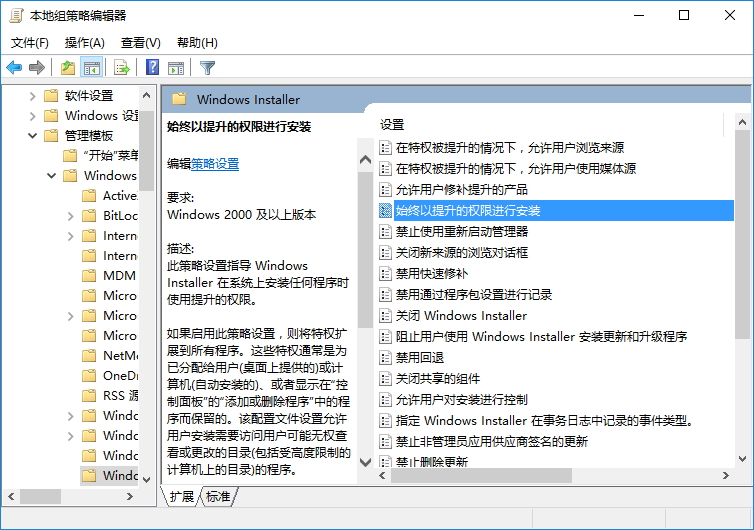Open the Help question mark icon
Viewport: 754px width, 530px height.
coord(152,67)
